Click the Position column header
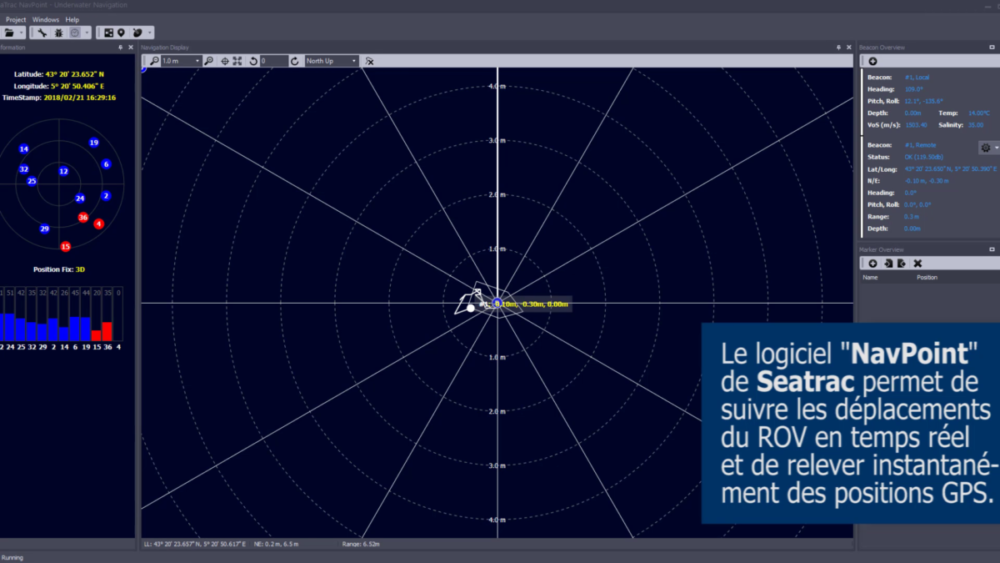Viewport: 1000px width, 563px height. click(927, 277)
